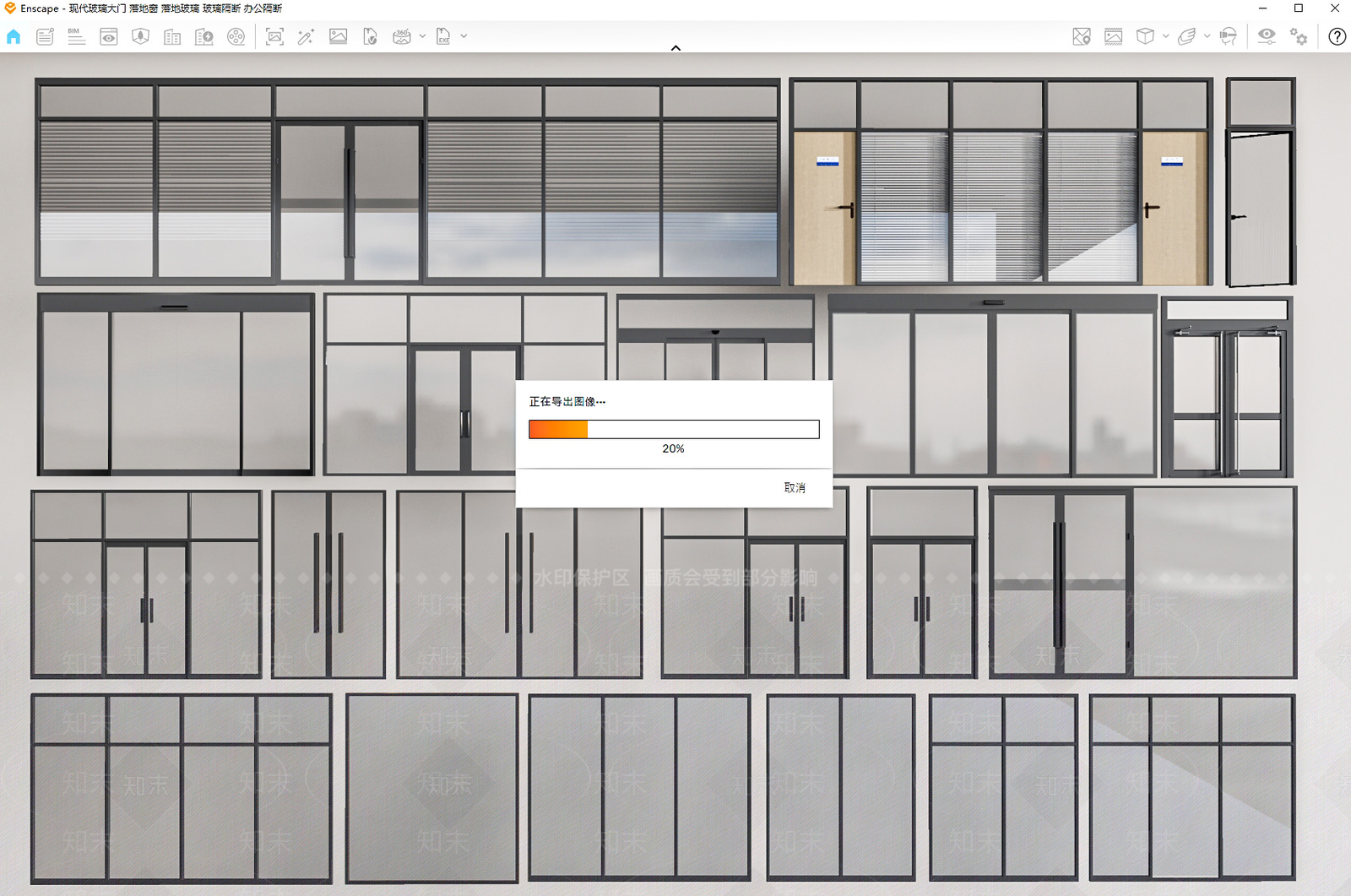Open the annotations notes panel icon
Viewport: 1351px width, 896px height.
45,36
